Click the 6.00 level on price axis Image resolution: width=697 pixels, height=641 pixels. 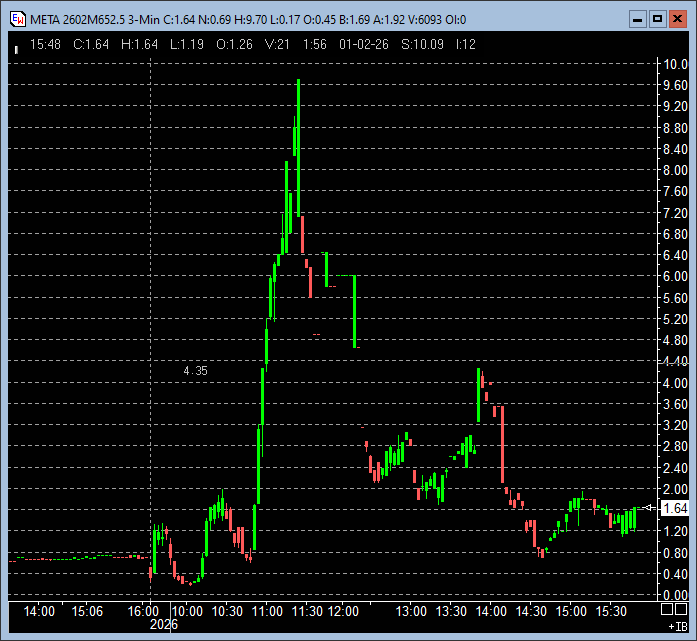coord(675,277)
